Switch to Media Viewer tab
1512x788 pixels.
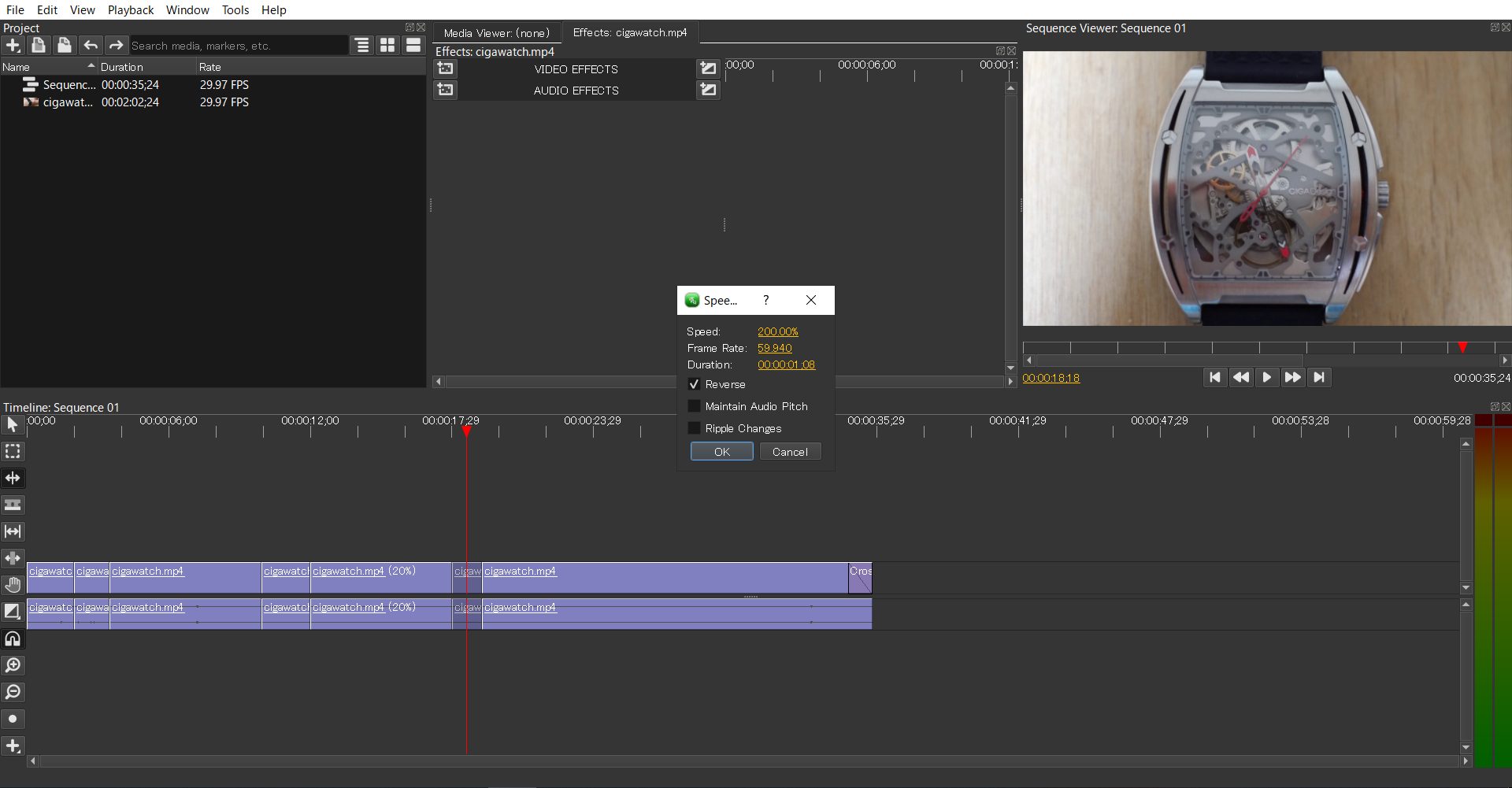point(497,32)
